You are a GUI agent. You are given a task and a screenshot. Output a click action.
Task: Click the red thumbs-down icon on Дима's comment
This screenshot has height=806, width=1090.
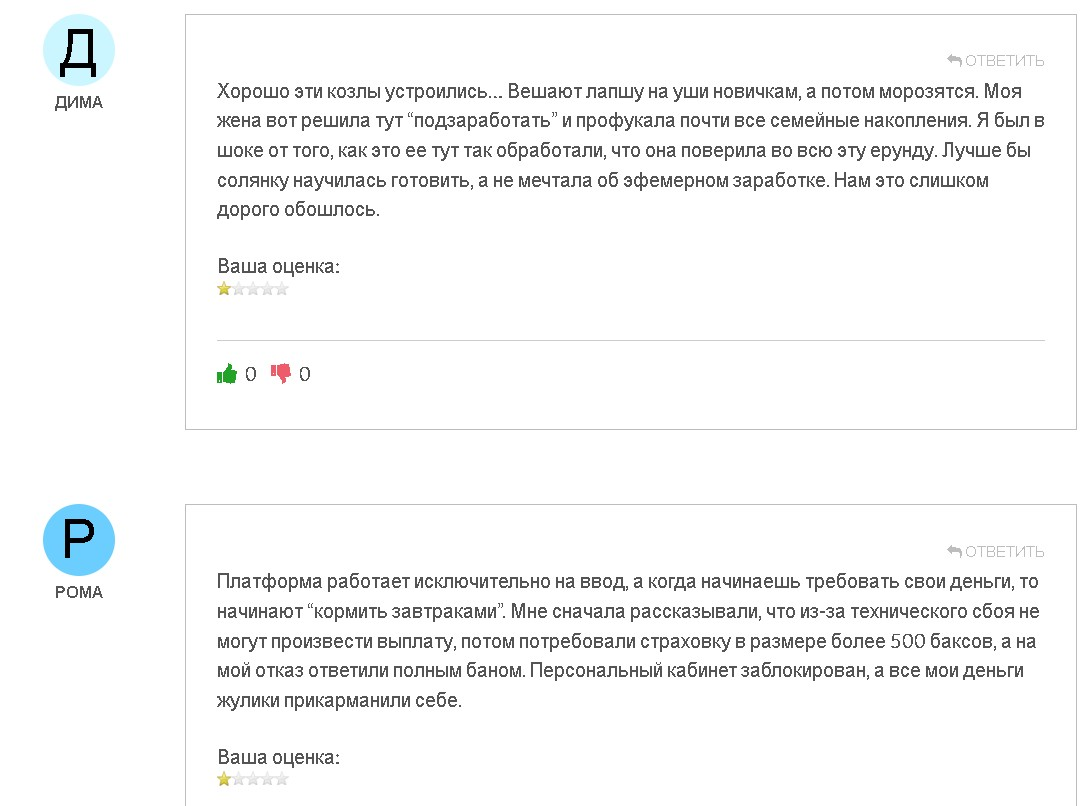point(281,373)
